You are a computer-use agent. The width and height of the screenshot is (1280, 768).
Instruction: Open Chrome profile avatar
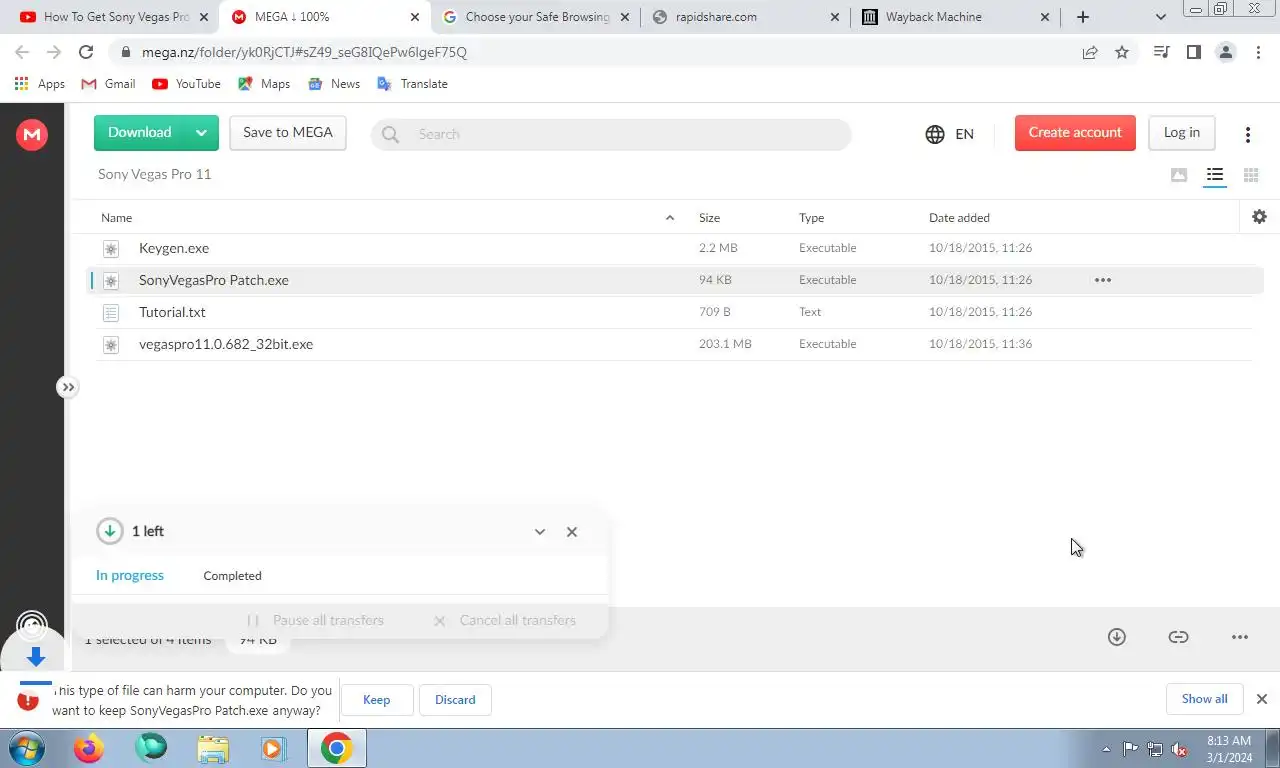[1226, 52]
